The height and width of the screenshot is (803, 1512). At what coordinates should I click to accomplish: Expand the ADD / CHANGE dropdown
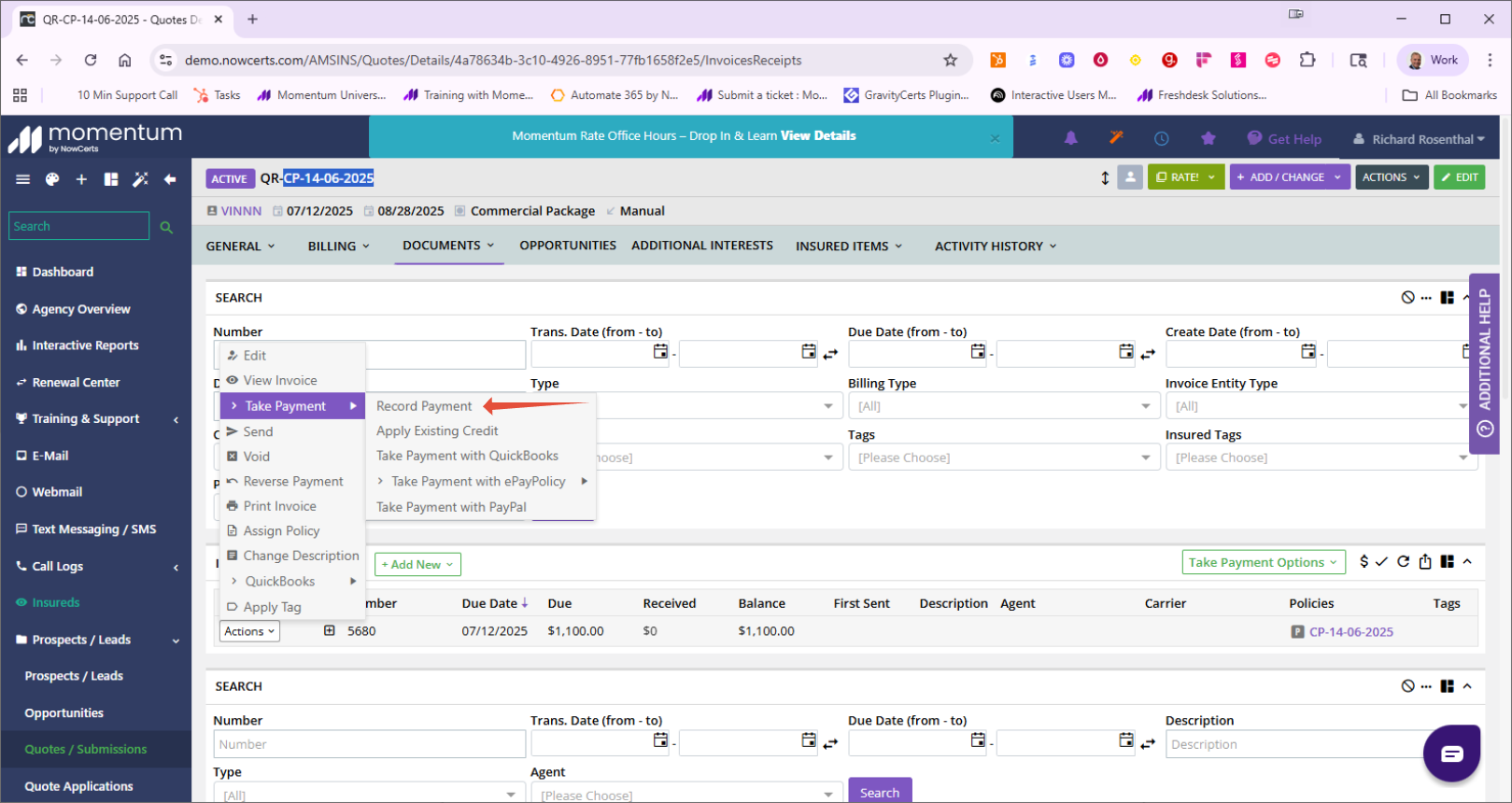[1289, 176]
